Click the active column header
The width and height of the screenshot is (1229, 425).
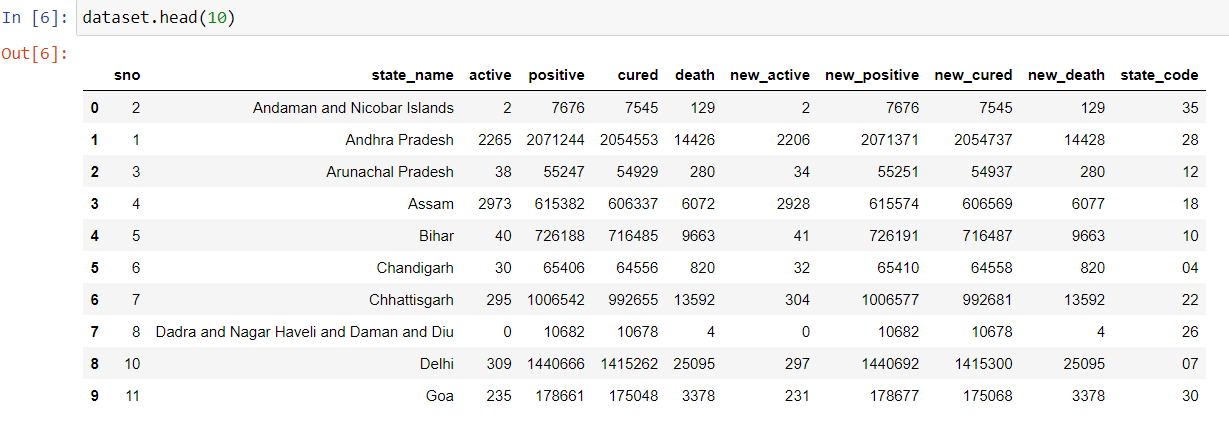490,75
